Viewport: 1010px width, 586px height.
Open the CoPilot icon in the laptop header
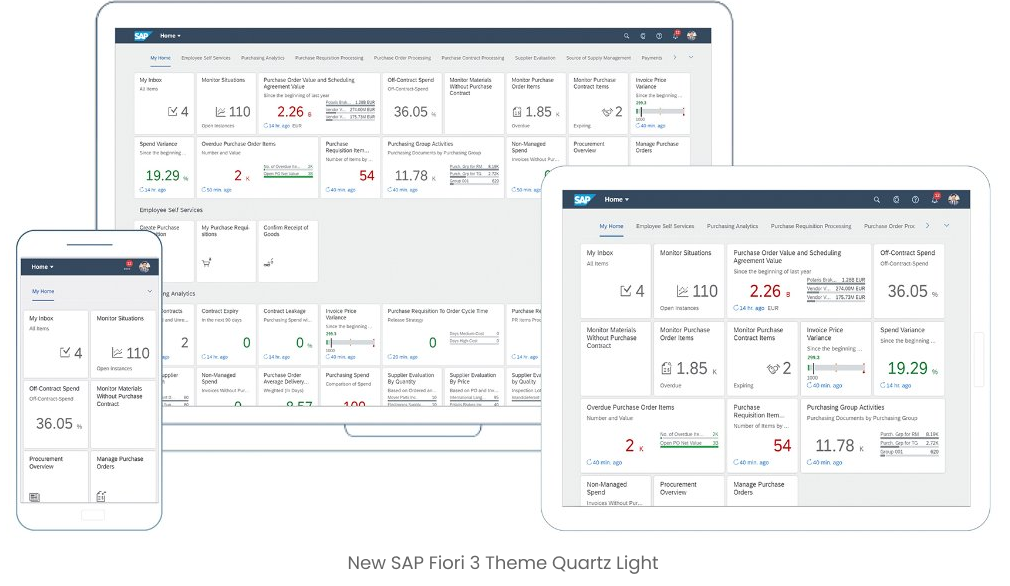(643, 36)
